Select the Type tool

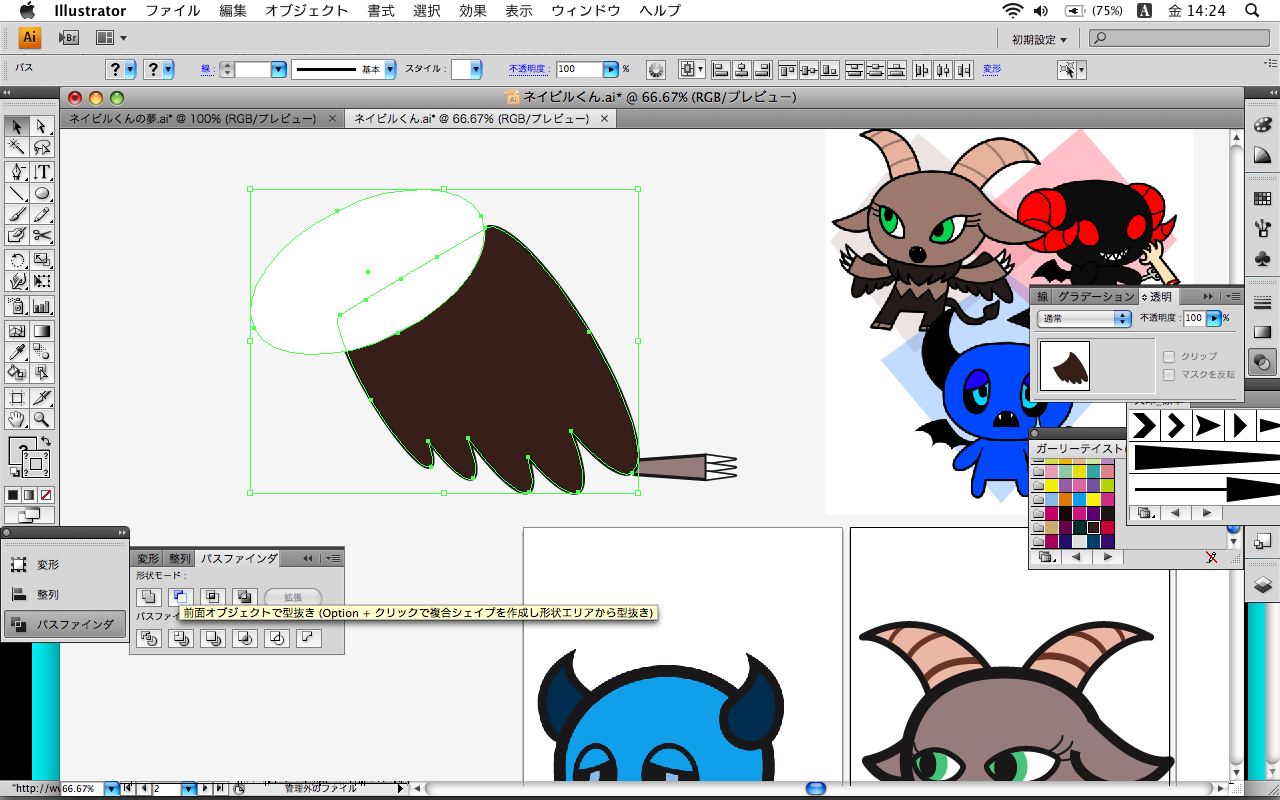click(x=42, y=171)
